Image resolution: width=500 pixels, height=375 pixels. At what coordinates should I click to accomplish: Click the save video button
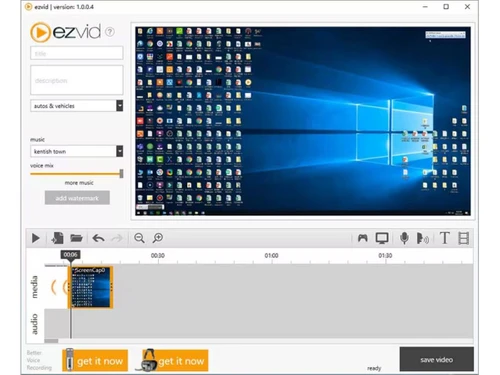pyautogui.click(x=437, y=359)
